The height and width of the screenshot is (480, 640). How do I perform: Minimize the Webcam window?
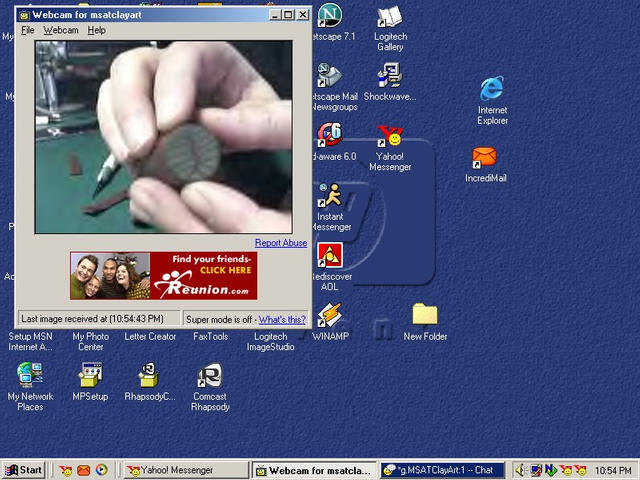point(275,15)
